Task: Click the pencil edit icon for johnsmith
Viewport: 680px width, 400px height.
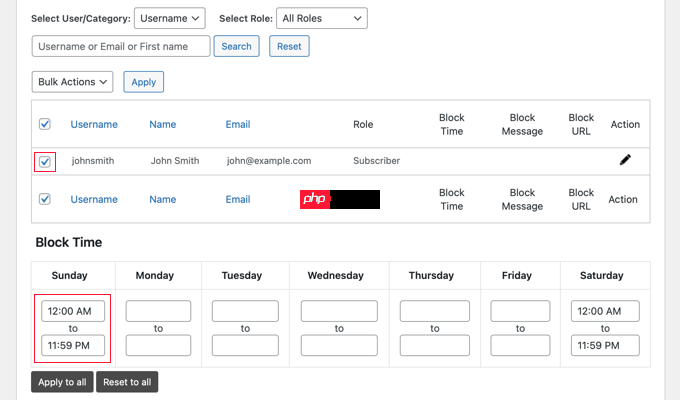Action: point(625,160)
